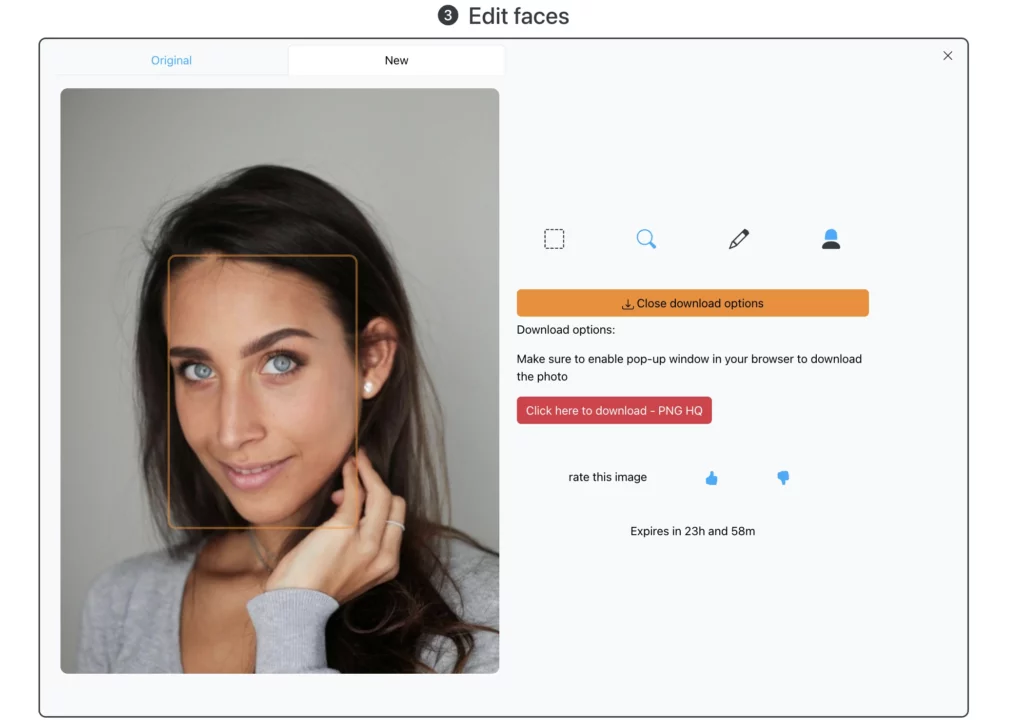The width and height of the screenshot is (1024, 722).
Task: Rate the image with a thumbs down
Action: pos(783,477)
